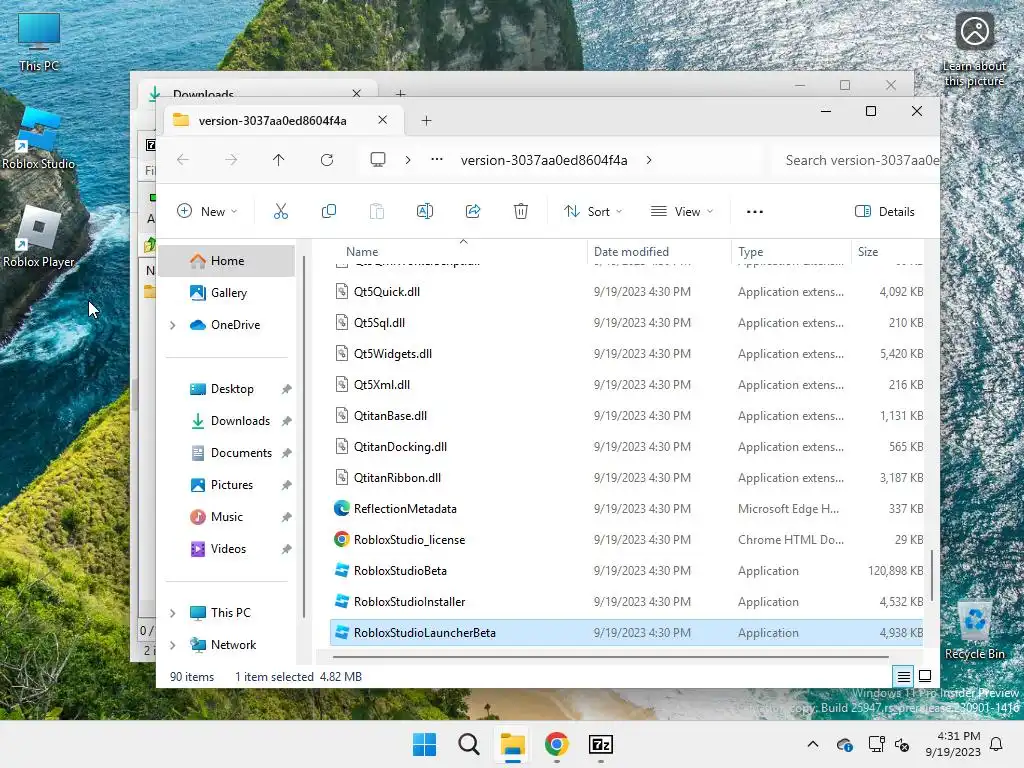Image resolution: width=1024 pixels, height=768 pixels.
Task: Open Roblox Player desktop shortcut
Action: point(39,236)
